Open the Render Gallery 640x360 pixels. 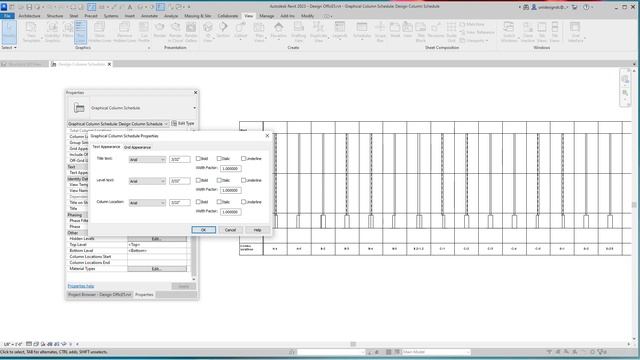click(x=191, y=32)
